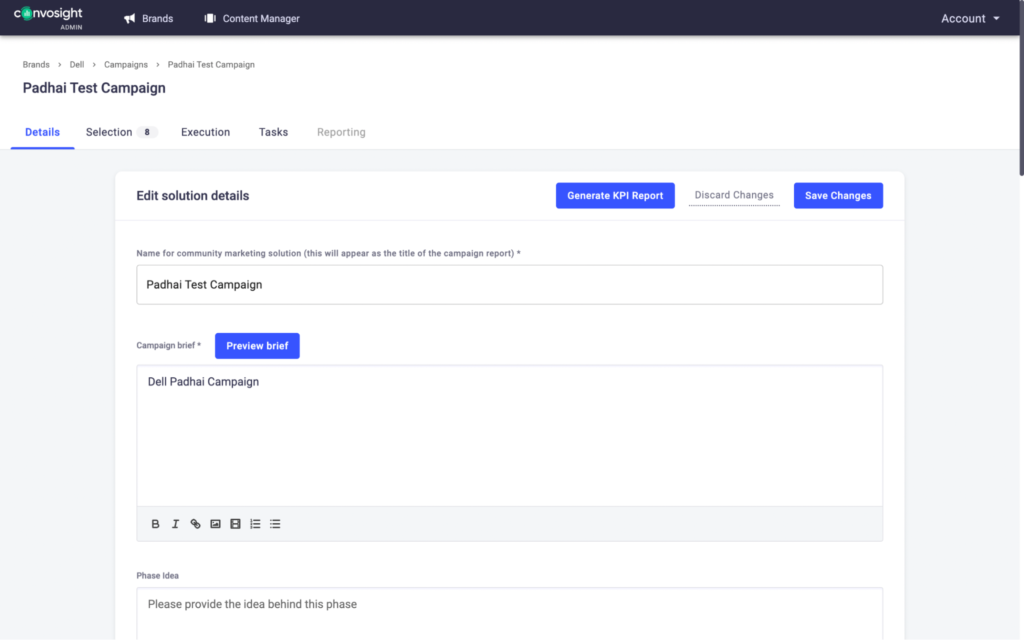Start a bulleted list in brief editor

pos(275,524)
